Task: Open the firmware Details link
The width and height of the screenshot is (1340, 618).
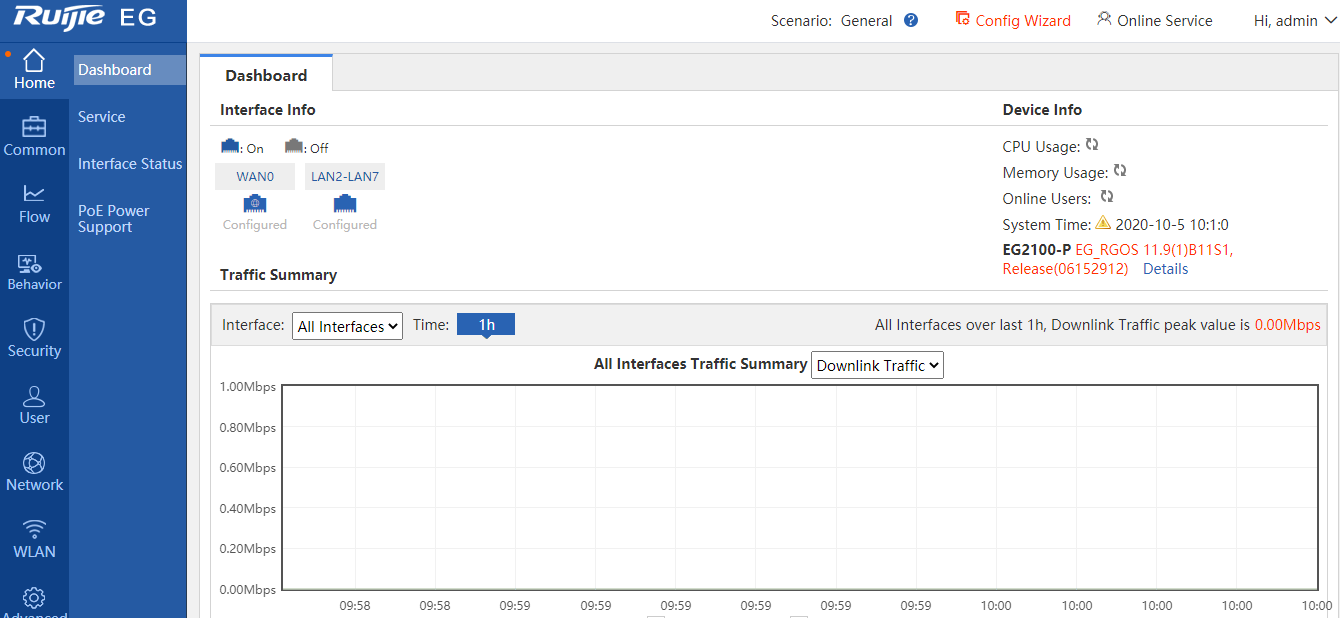Action: click(x=1165, y=269)
